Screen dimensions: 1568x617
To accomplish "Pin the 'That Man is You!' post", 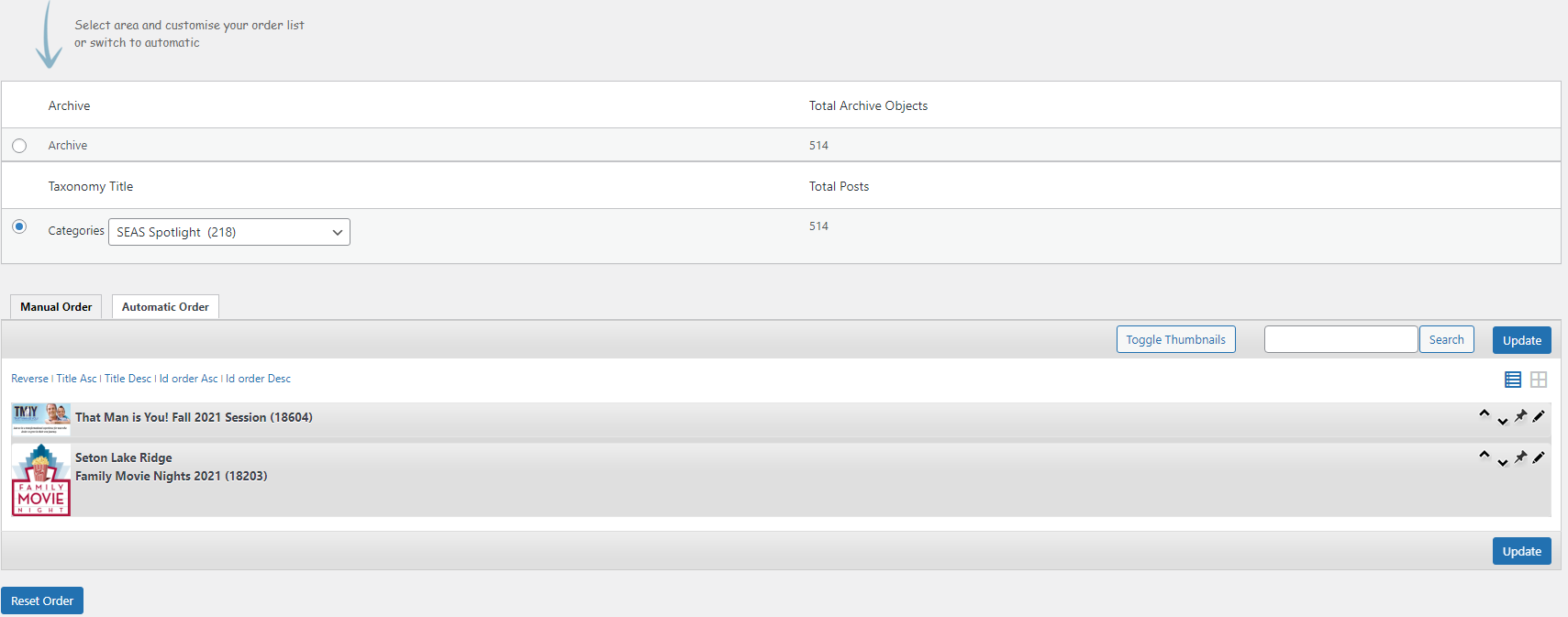I will (1520, 416).
